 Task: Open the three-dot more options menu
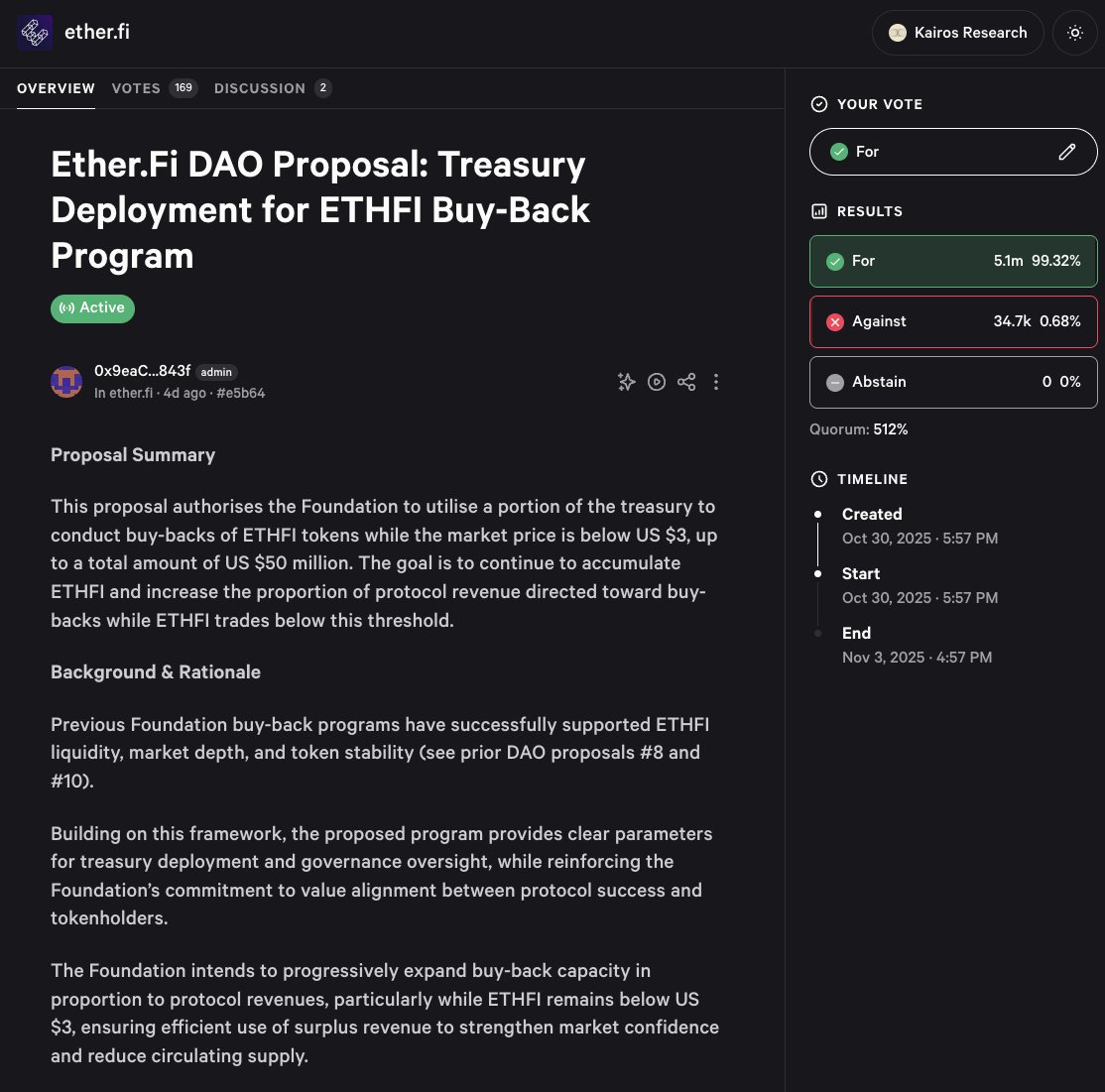pos(716,382)
